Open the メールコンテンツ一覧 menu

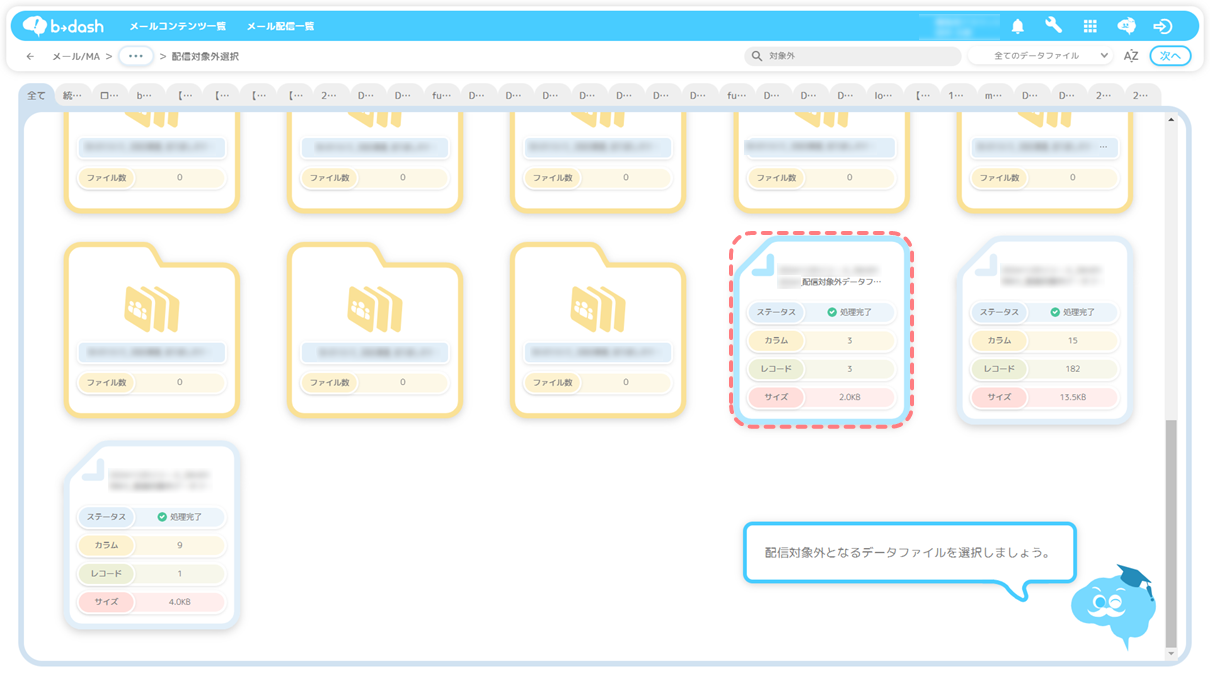tap(178, 26)
